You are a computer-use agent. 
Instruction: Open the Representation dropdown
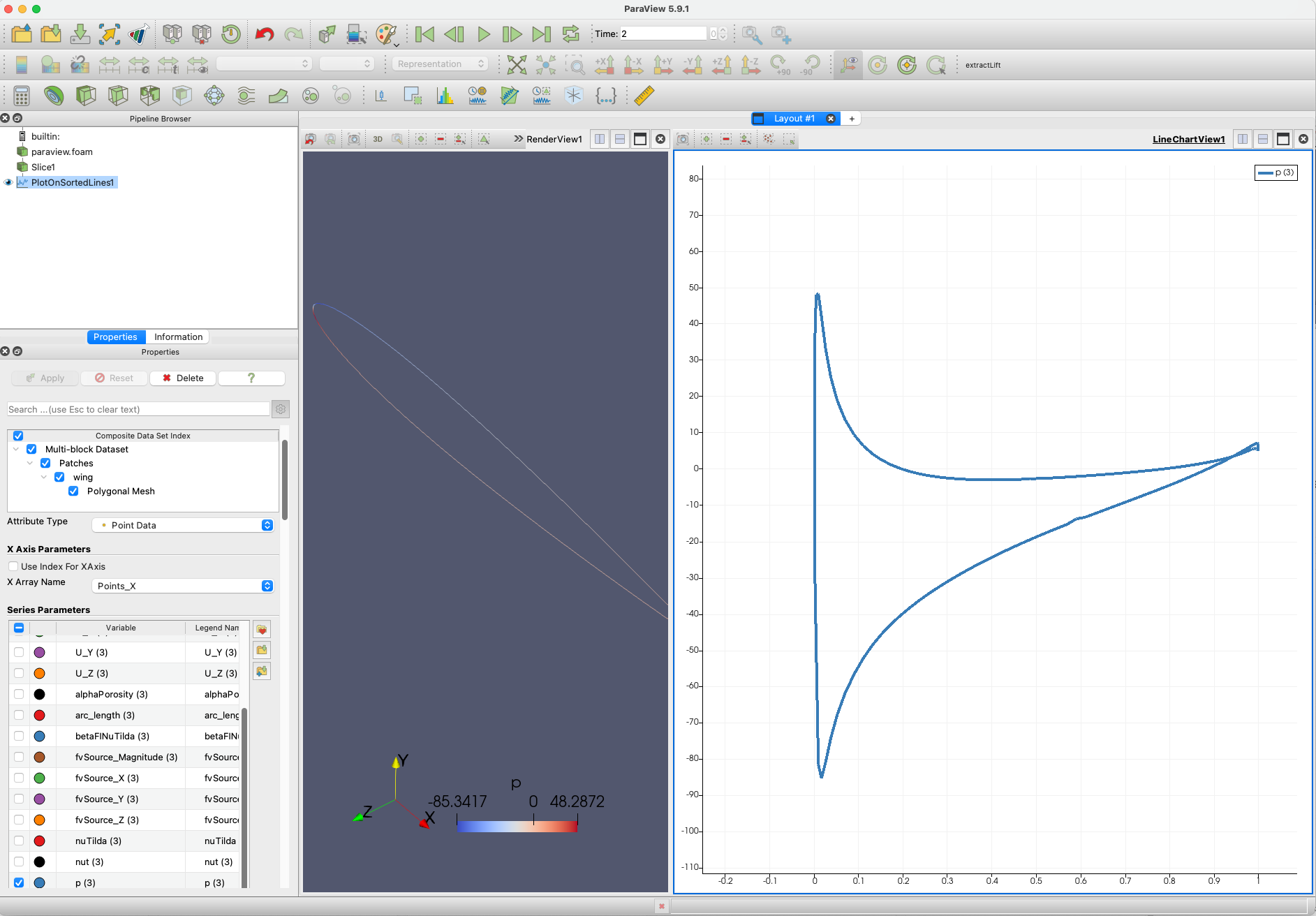440,64
